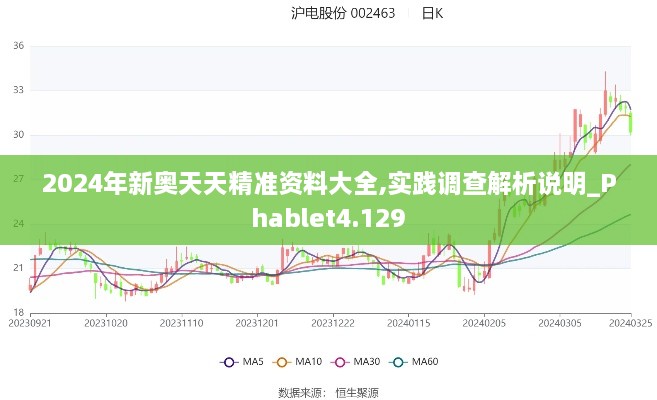Viewport: 657px width, 400px height.
Task: Click the 20231110 date axis label
Action: 181,323
